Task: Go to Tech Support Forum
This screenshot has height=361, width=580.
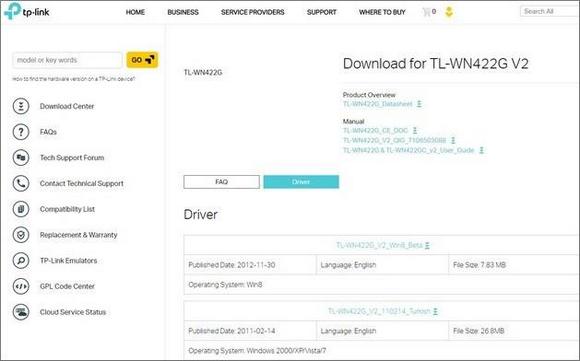Action: (72, 158)
